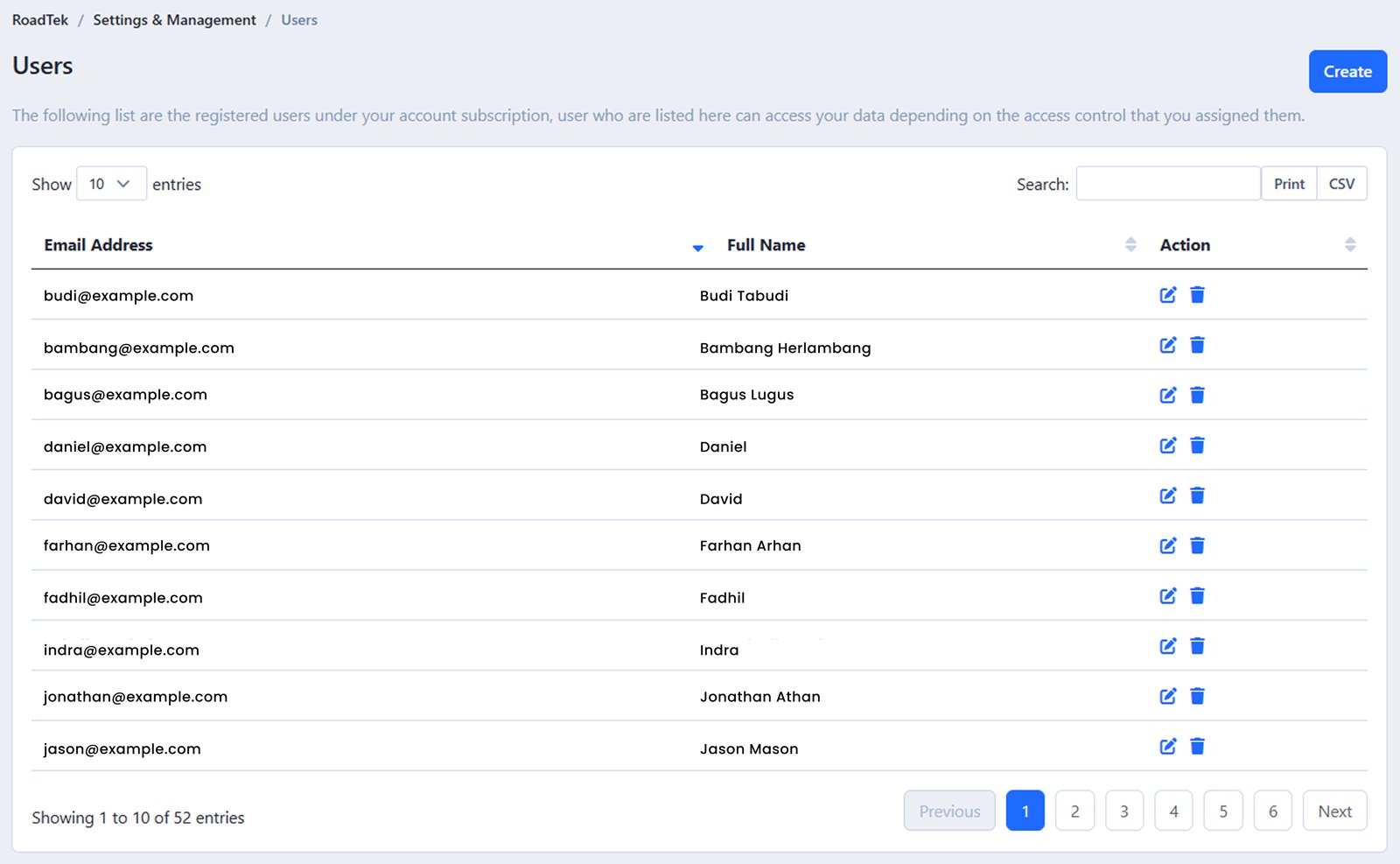This screenshot has width=1400, height=864.
Task: Open the Show entries count dropdown
Action: [111, 184]
